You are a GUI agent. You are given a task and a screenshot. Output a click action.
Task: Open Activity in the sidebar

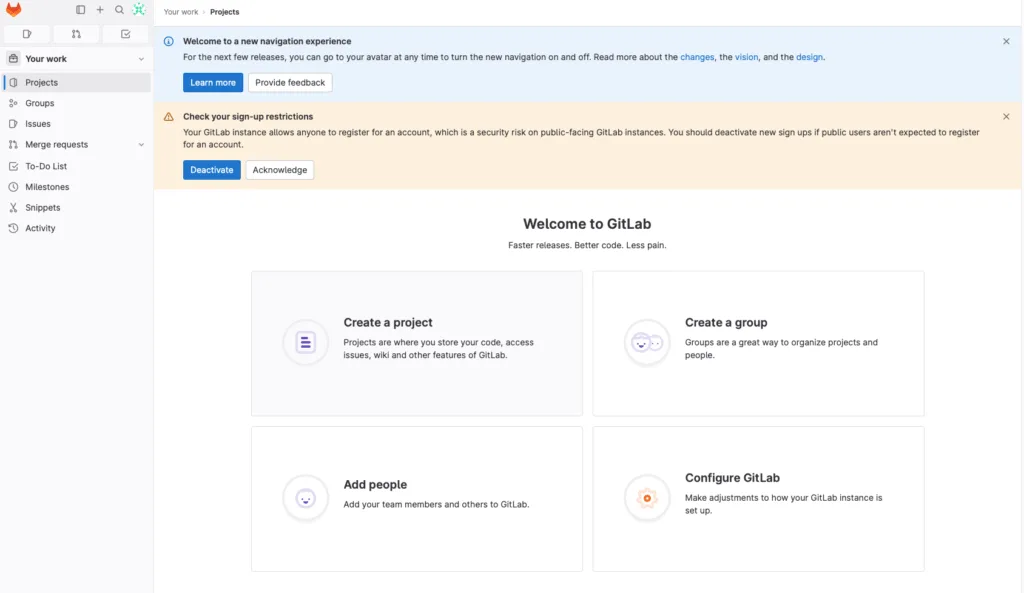point(40,228)
